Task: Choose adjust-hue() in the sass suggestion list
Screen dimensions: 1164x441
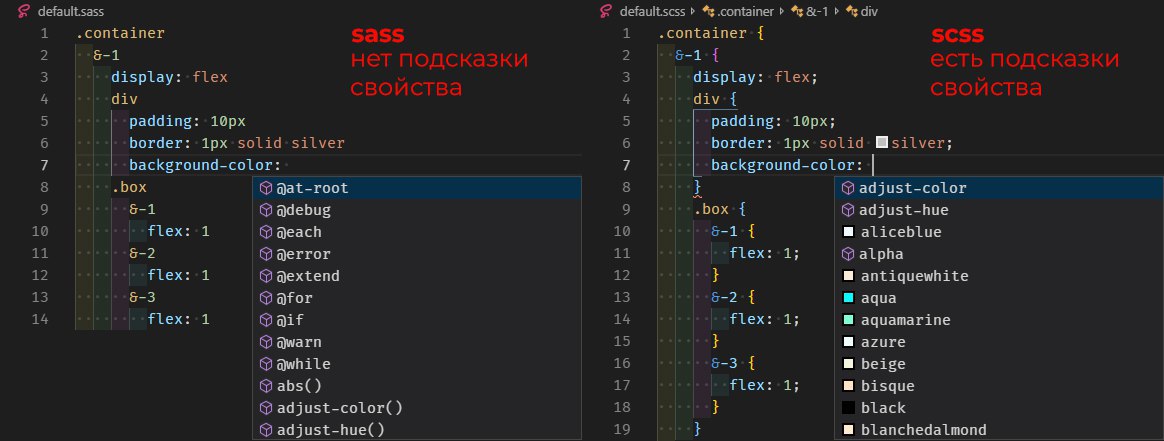Action: pyautogui.click(x=416, y=430)
